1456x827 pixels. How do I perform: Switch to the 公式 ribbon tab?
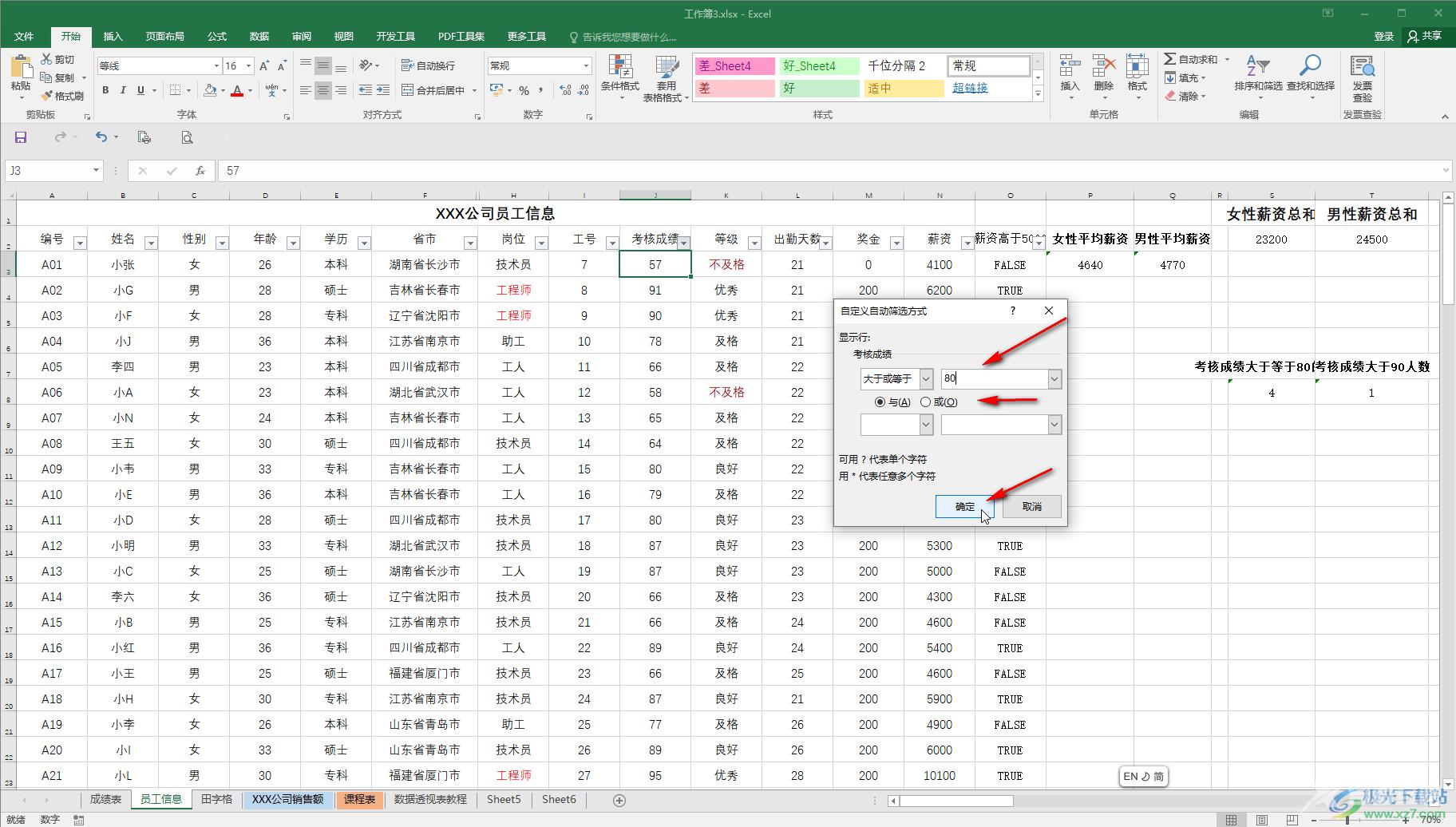[216, 37]
